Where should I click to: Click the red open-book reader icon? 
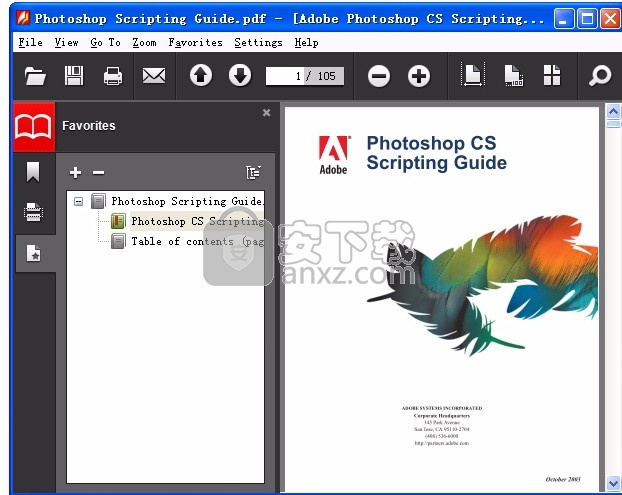point(34,127)
